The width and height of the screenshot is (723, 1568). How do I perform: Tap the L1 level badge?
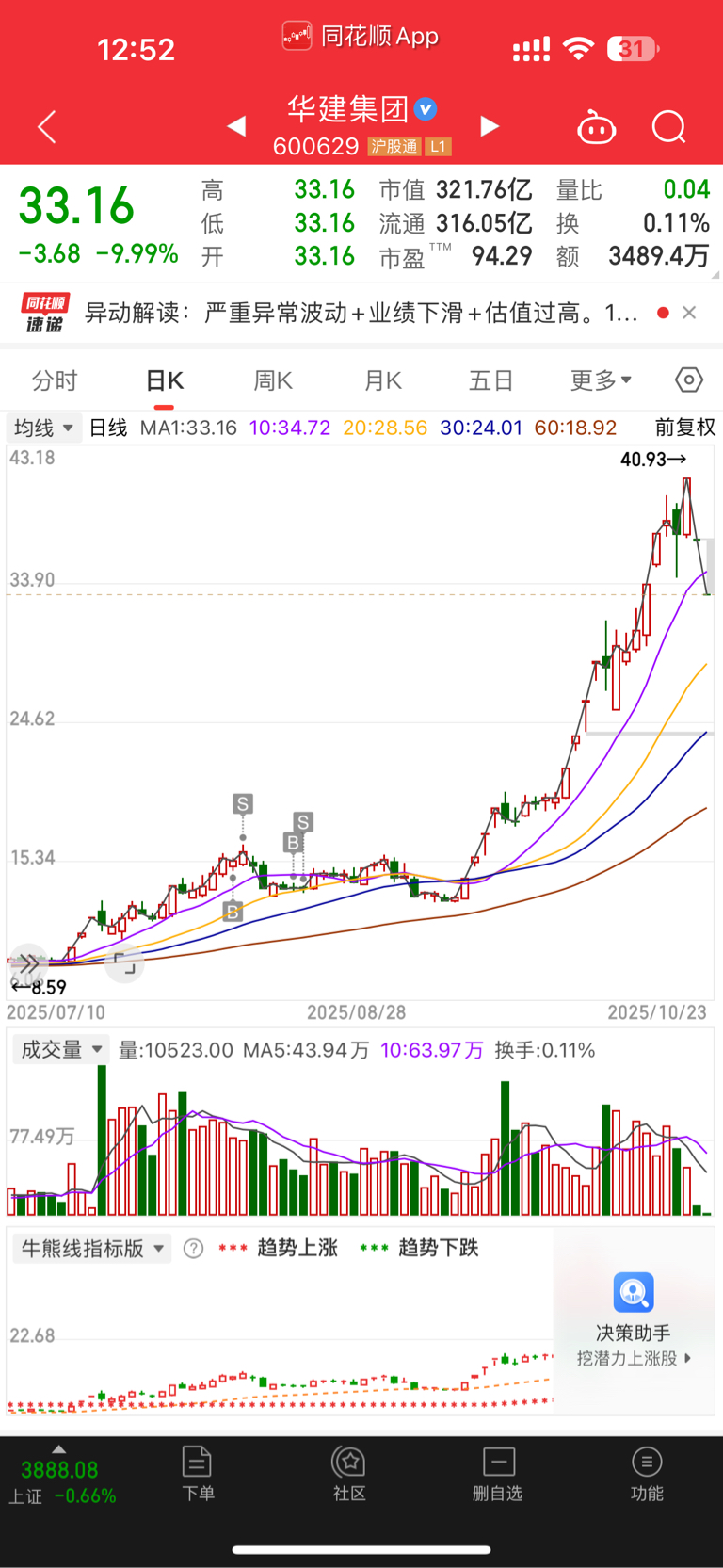438,147
